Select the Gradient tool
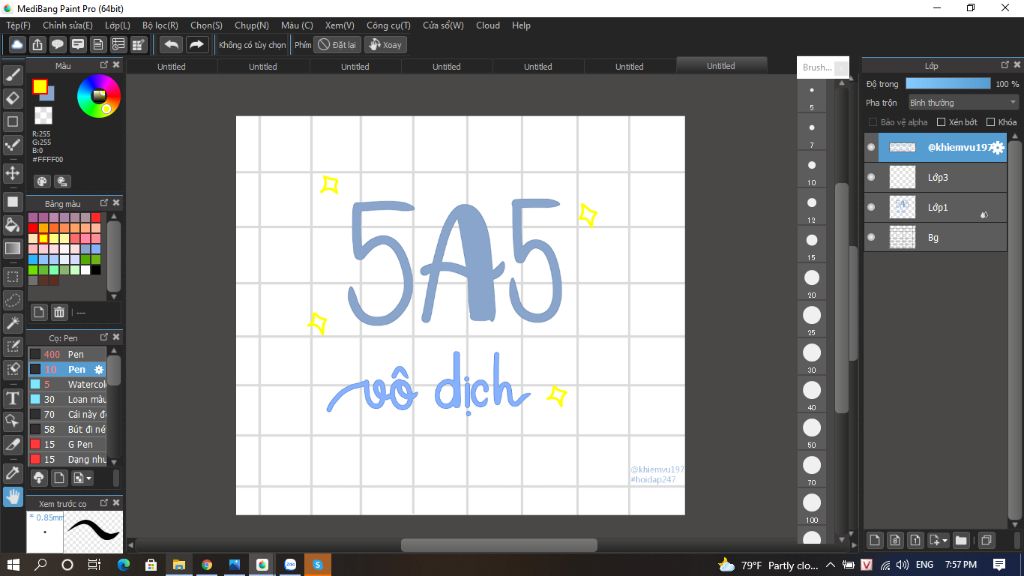This screenshot has width=1024, height=576. click(12, 248)
